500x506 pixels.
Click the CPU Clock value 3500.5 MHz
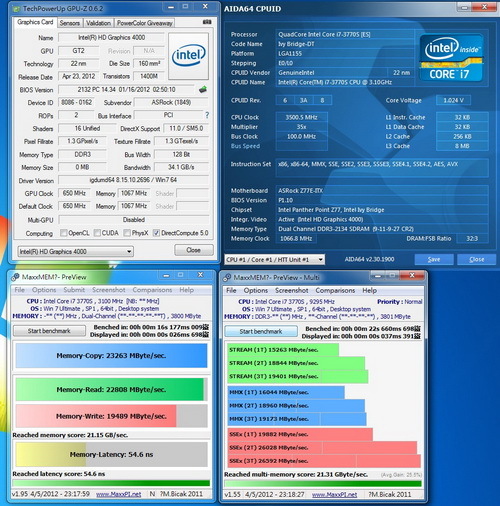[301, 117]
